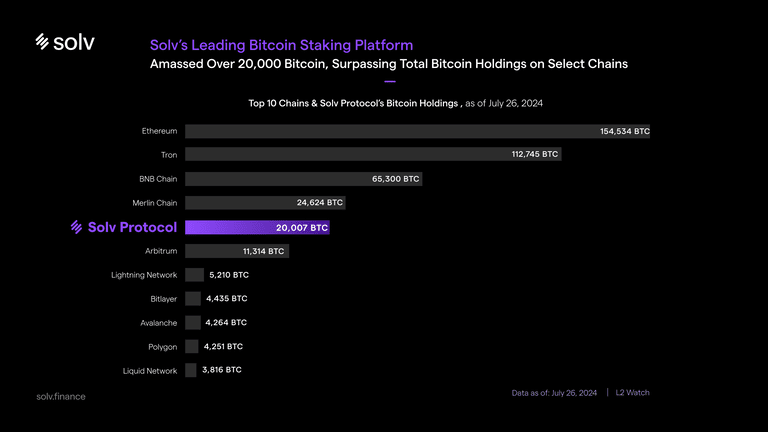The height and width of the screenshot is (432, 768).
Task: Click the Tron 112,745 BTC bar
Action: click(373, 154)
